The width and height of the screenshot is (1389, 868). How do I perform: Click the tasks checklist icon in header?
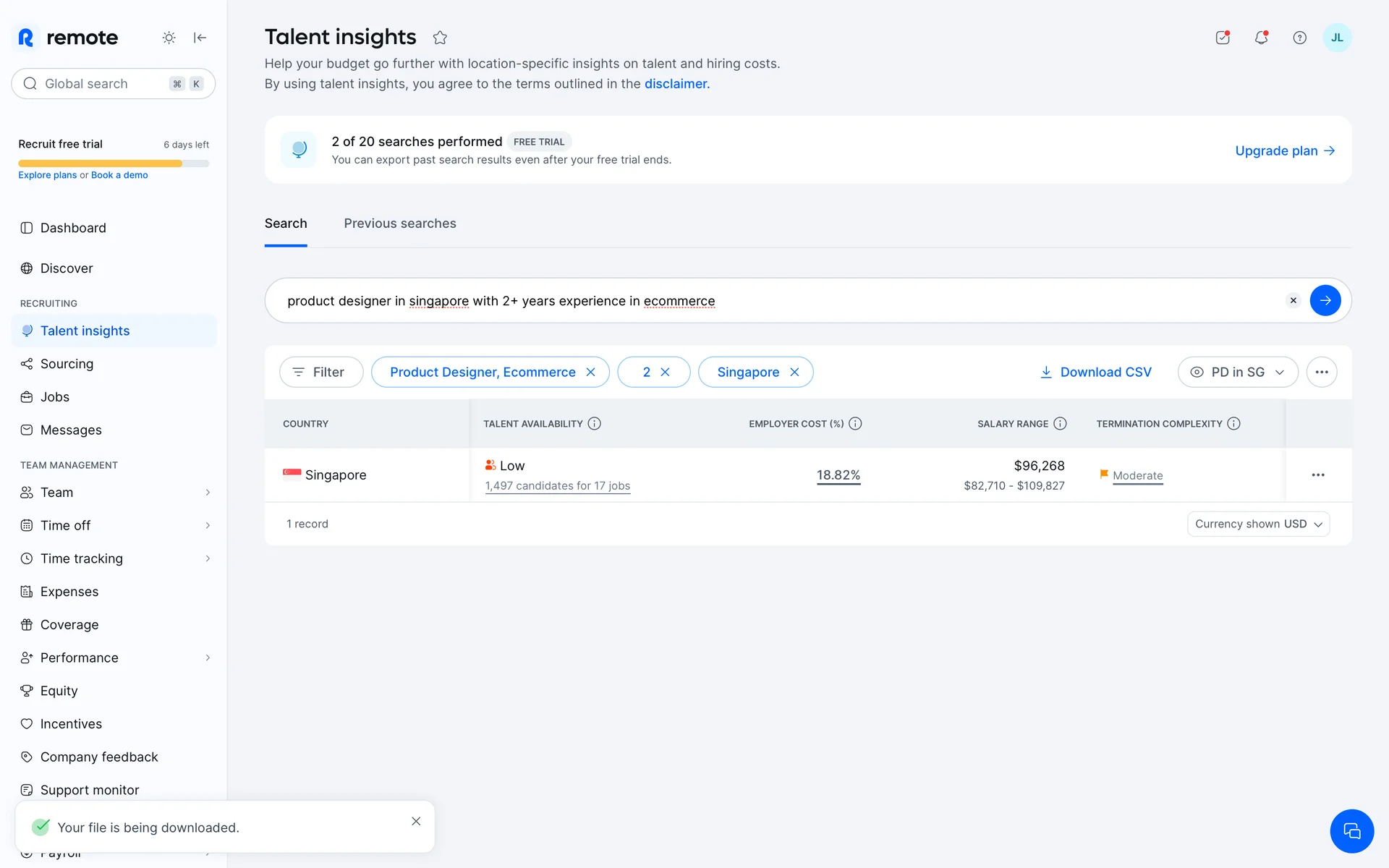click(1223, 38)
